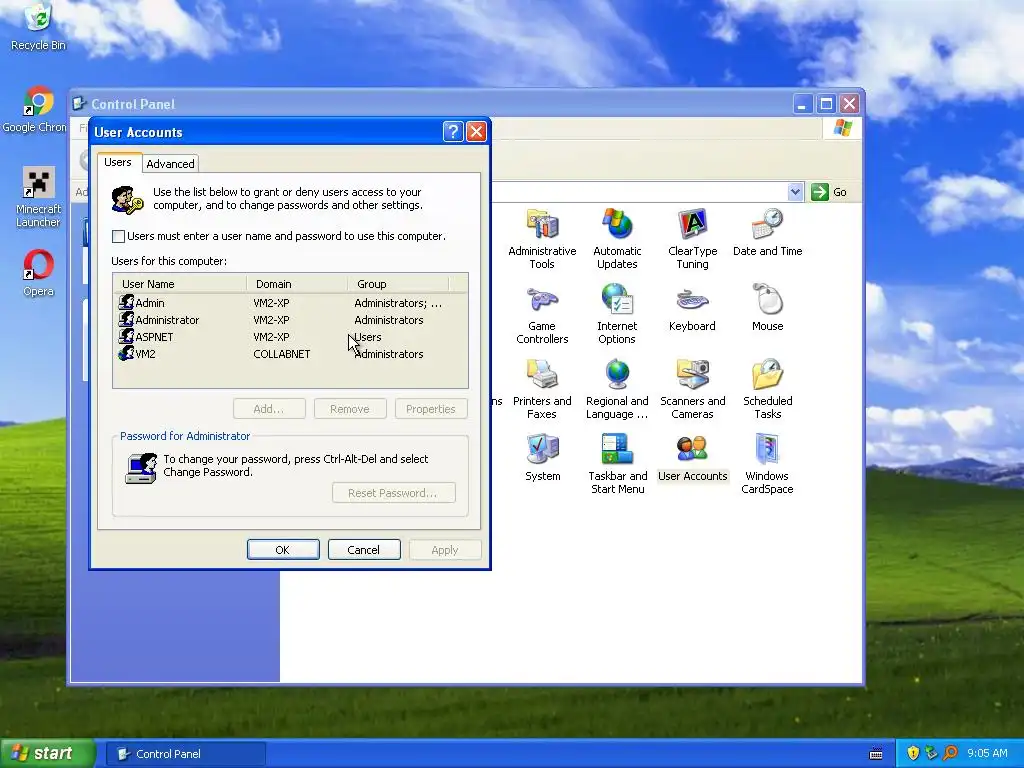
Task: Click Cancel in User Accounts dialog
Action: point(363,550)
